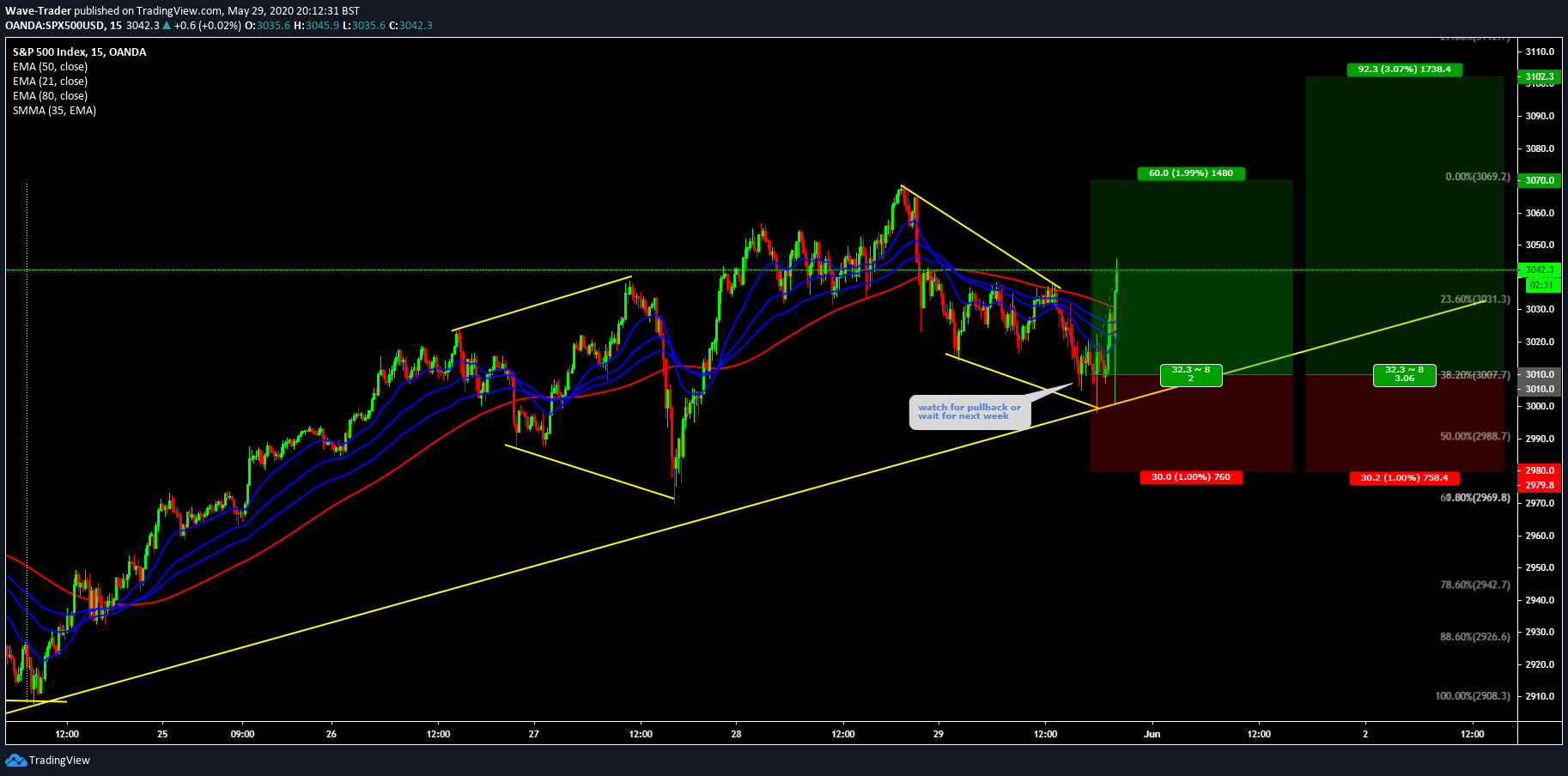Click the 2950.0 price scale value

click(1541, 568)
